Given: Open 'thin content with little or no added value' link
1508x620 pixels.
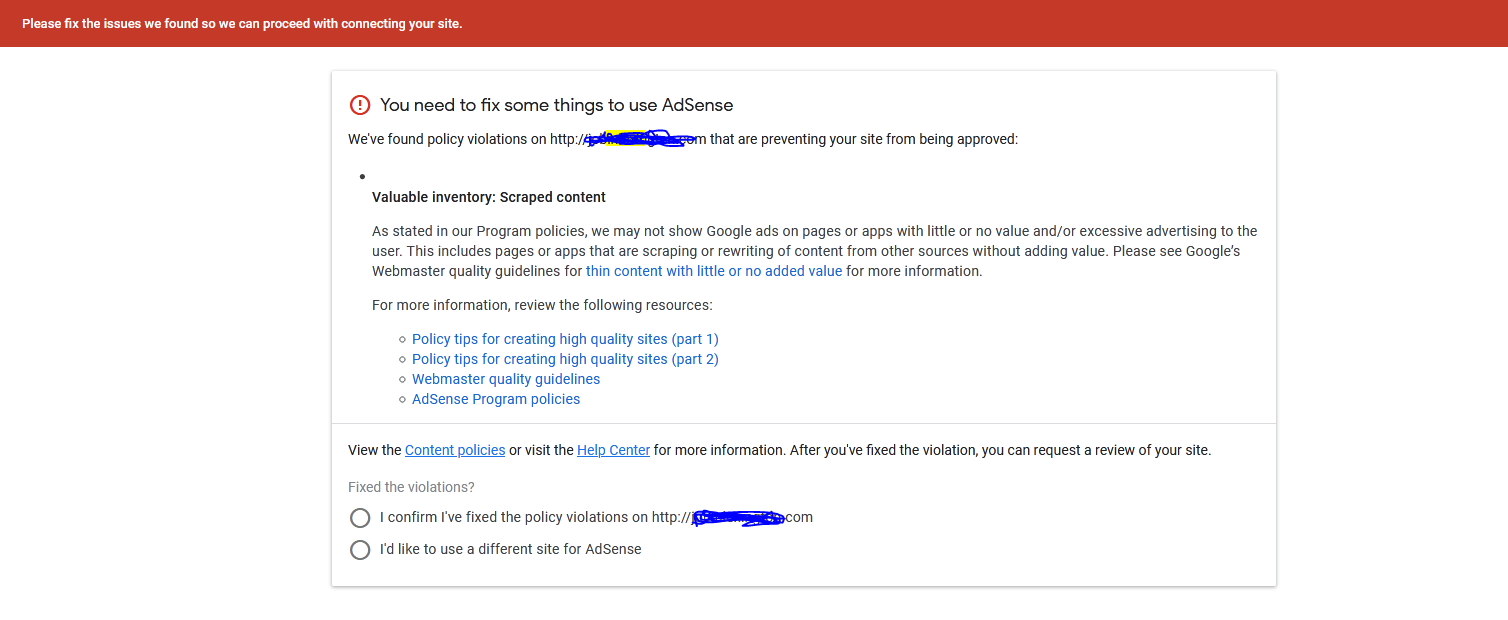Looking at the screenshot, I should [x=714, y=271].
